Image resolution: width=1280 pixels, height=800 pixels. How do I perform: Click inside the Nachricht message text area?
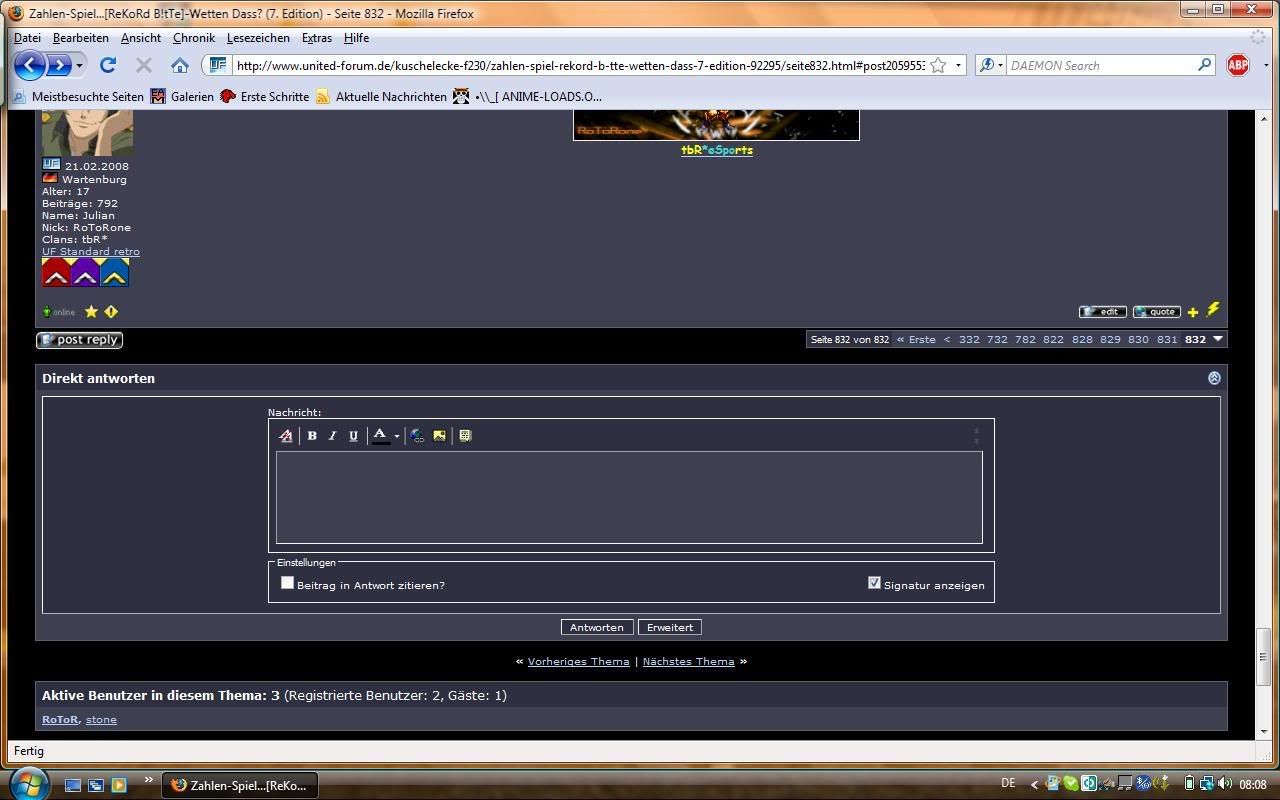coord(629,497)
